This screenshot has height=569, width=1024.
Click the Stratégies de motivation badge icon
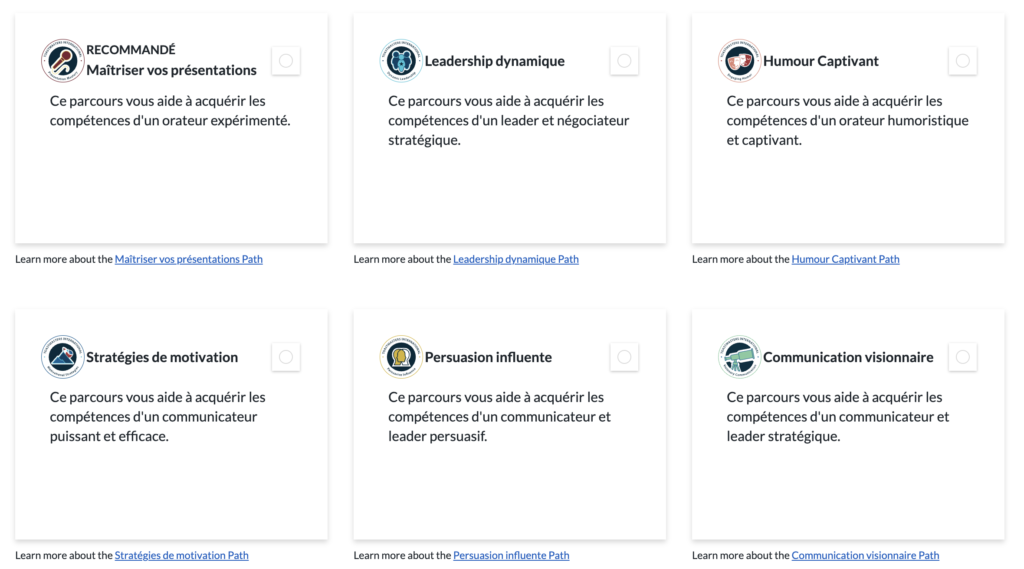coord(62,357)
